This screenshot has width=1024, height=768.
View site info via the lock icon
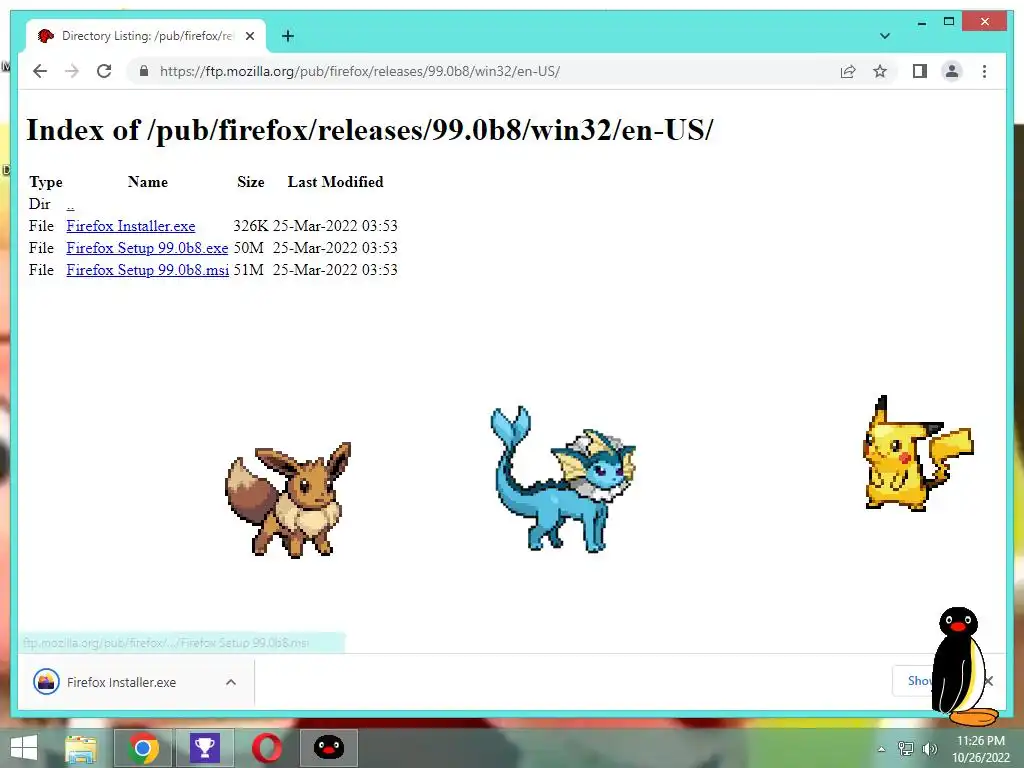[x=144, y=71]
